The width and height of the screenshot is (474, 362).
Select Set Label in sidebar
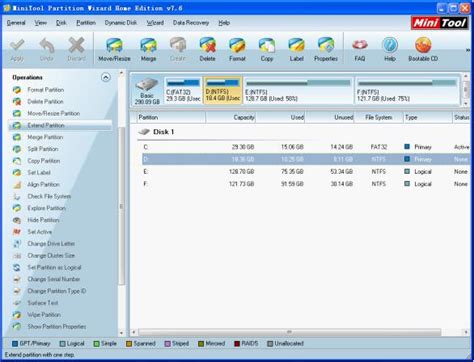click(39, 173)
